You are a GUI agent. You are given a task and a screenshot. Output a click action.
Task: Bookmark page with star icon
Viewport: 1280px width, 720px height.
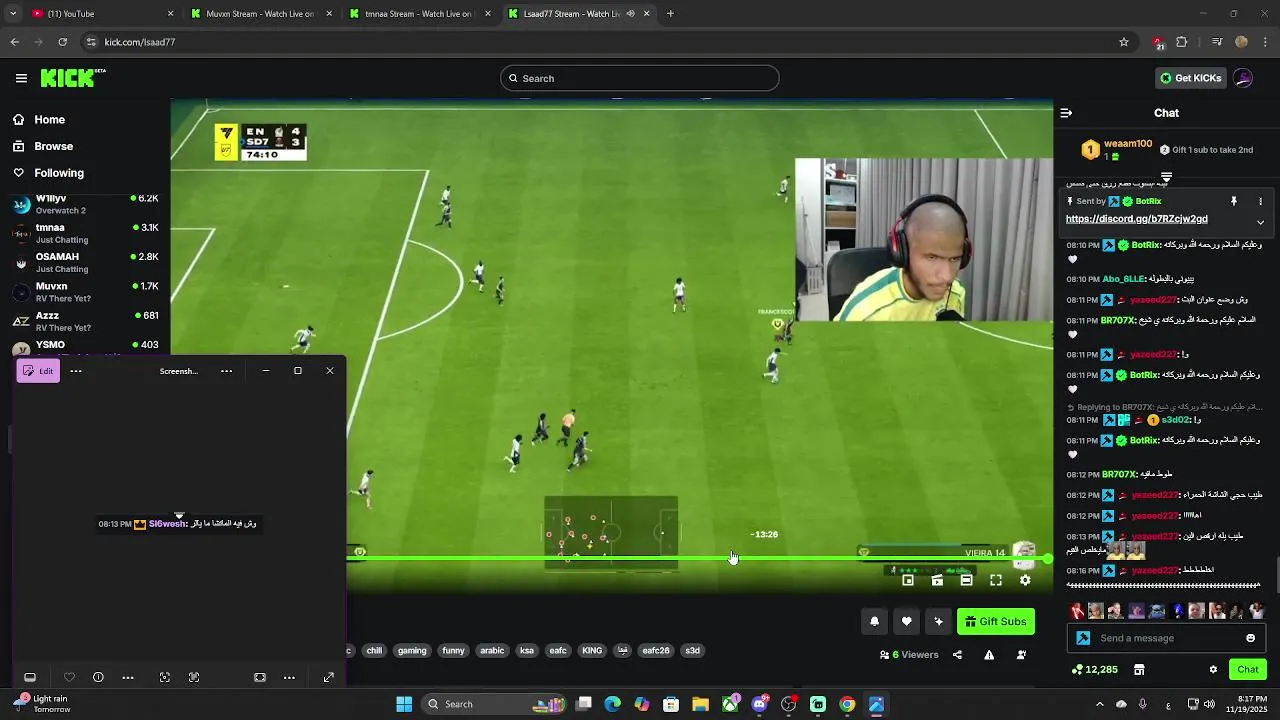1124,42
